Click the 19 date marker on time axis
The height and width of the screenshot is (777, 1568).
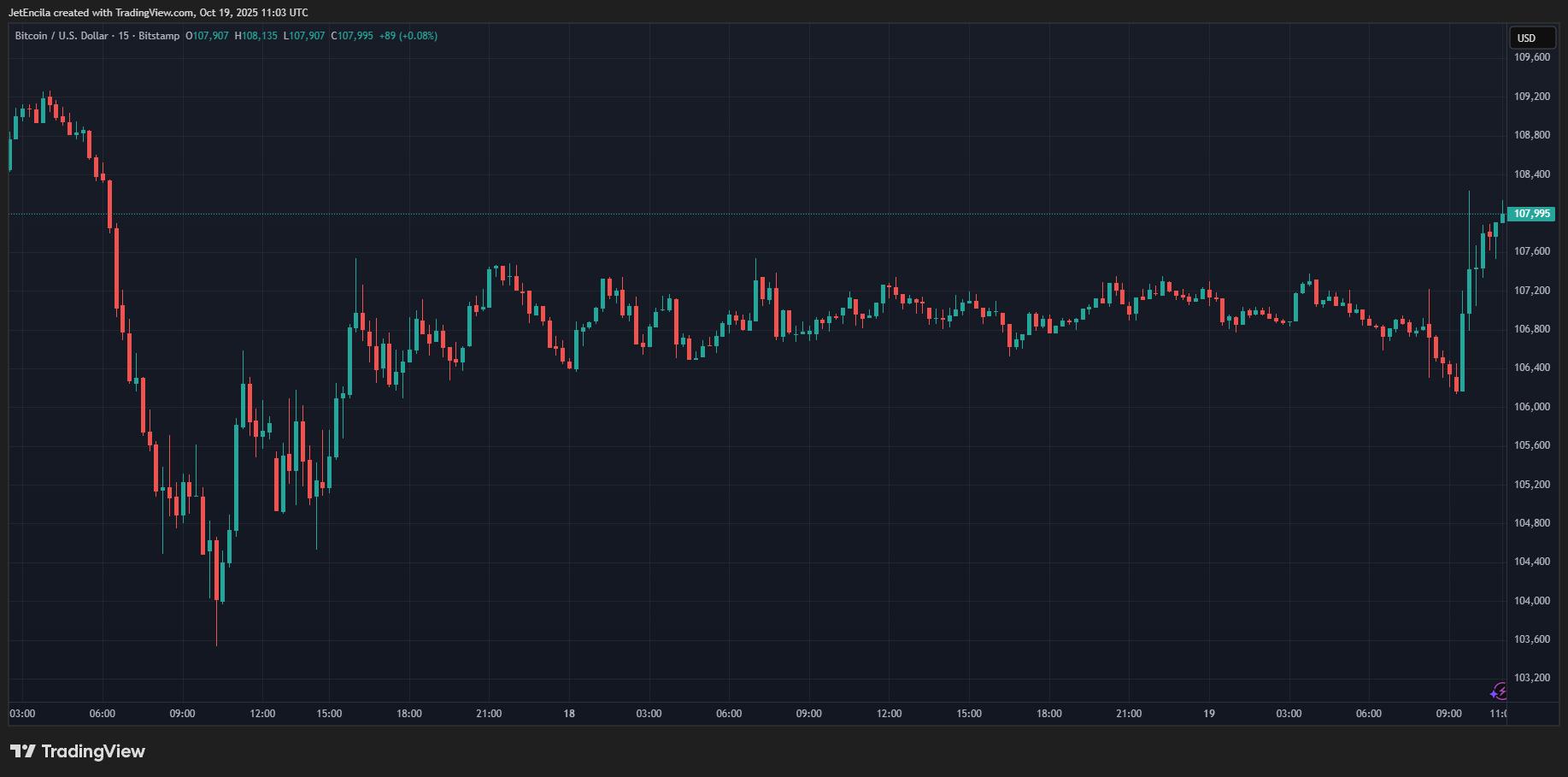[x=1208, y=714]
